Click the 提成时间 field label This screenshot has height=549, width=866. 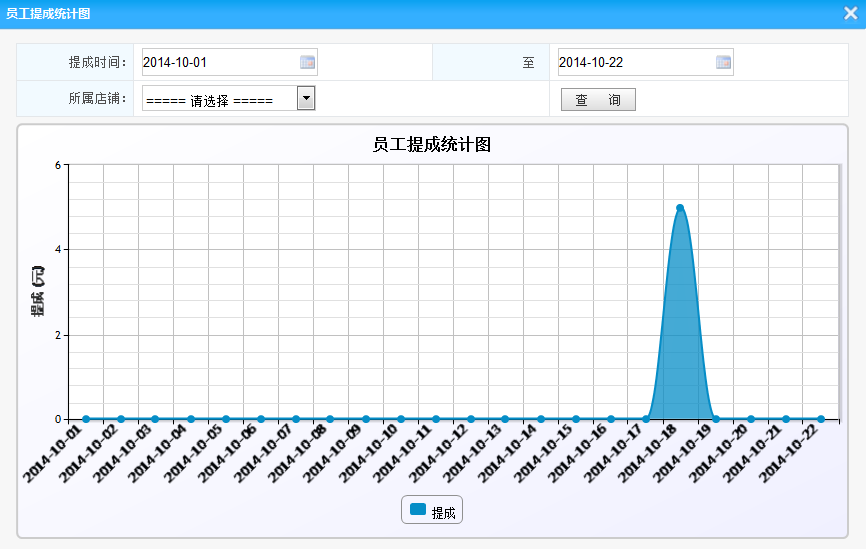click(98, 62)
